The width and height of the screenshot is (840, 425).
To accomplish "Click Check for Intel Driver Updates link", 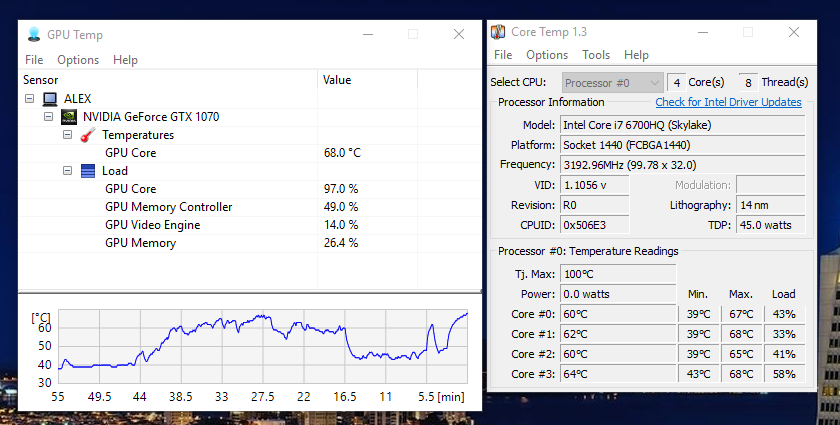I will point(729,102).
